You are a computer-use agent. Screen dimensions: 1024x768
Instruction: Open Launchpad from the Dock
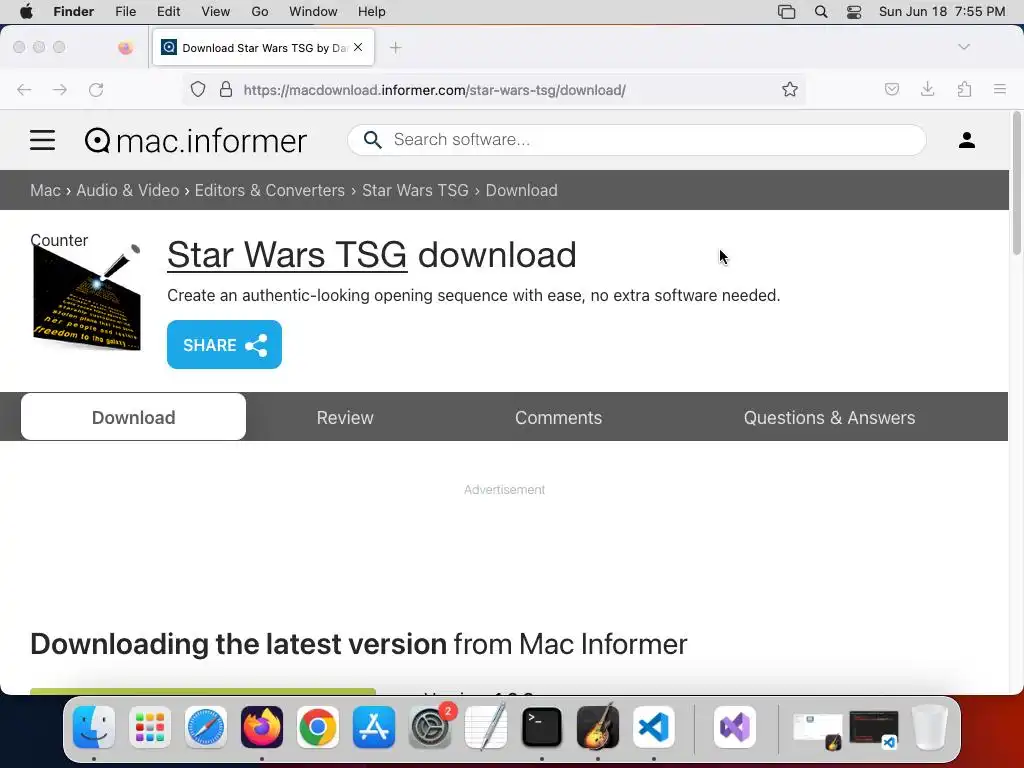click(150, 727)
